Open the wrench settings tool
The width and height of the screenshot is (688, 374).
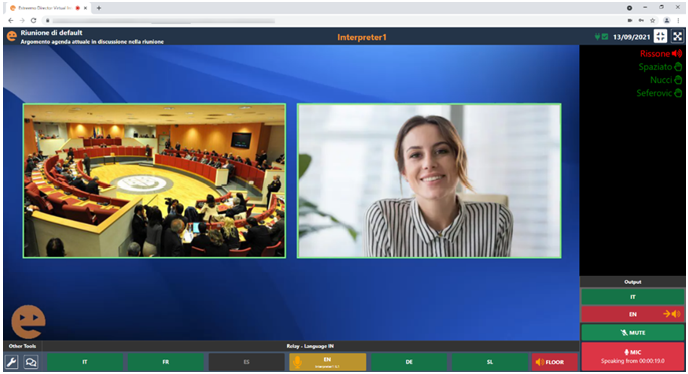[x=11, y=362]
